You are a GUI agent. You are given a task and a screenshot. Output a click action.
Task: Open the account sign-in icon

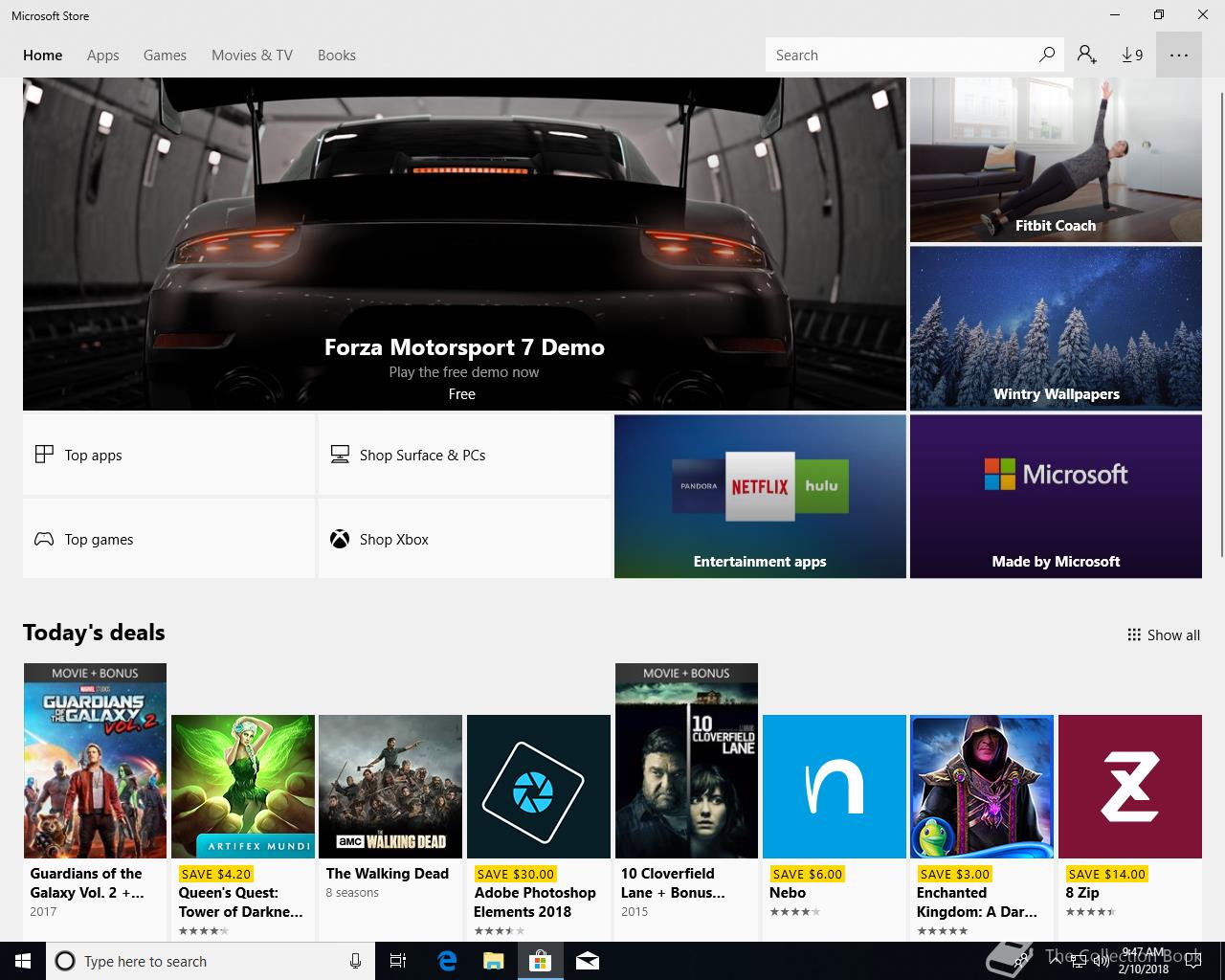click(1086, 55)
